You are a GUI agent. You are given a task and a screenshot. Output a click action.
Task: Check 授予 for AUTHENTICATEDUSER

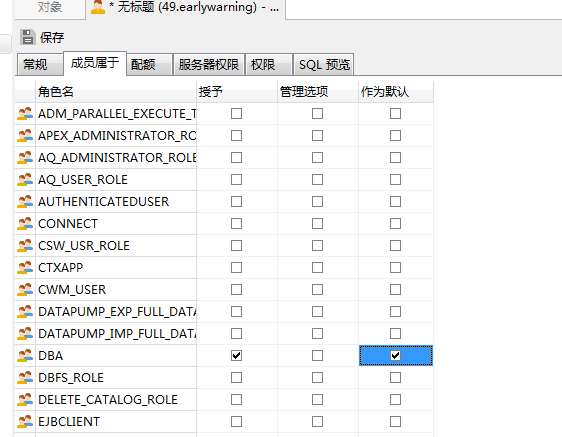coord(236,201)
